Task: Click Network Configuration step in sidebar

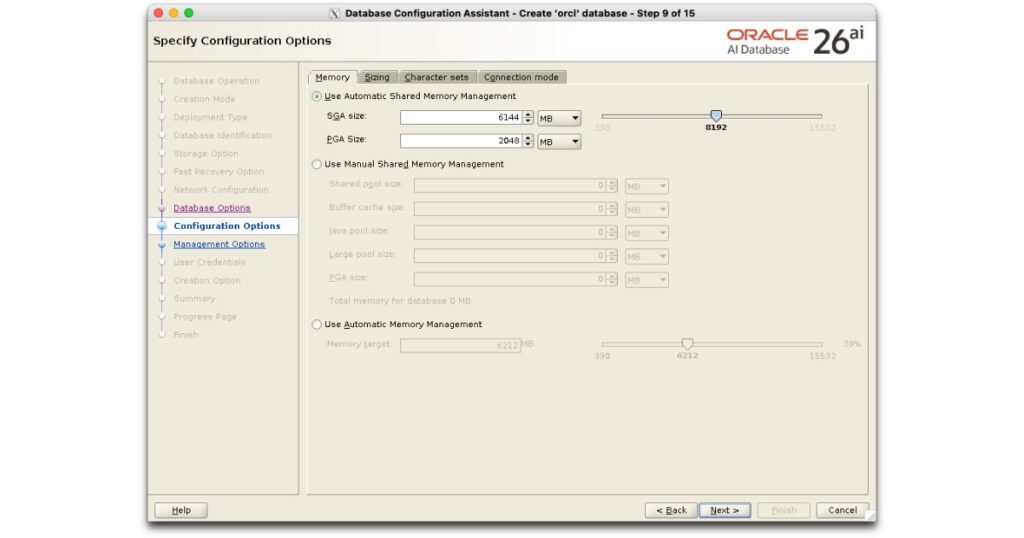Action: [x=221, y=190]
